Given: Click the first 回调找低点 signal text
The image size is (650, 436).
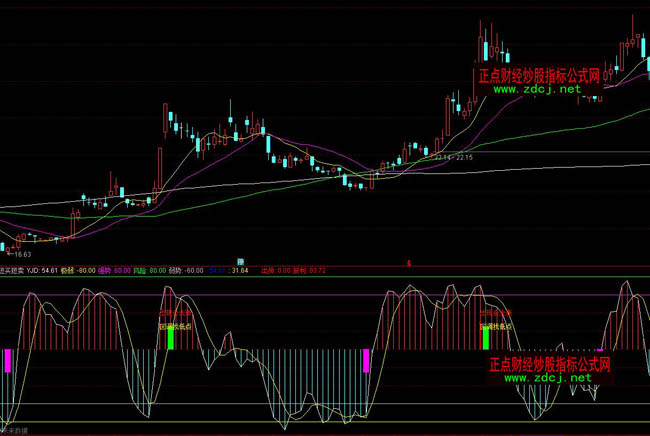Looking at the screenshot, I should pos(175,325).
